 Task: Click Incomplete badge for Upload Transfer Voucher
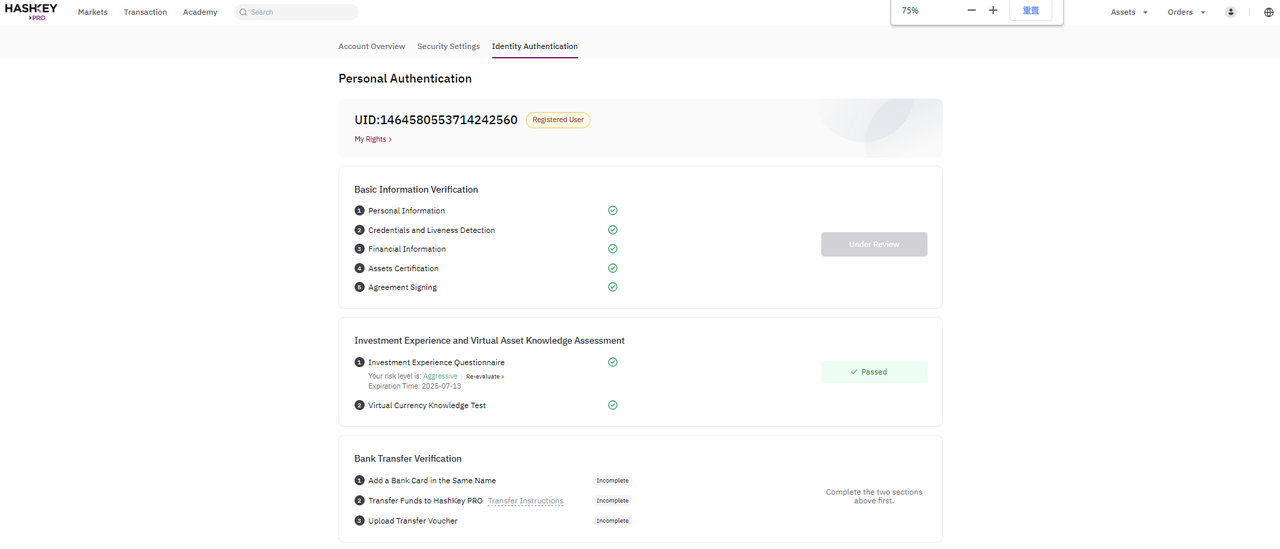[613, 521]
